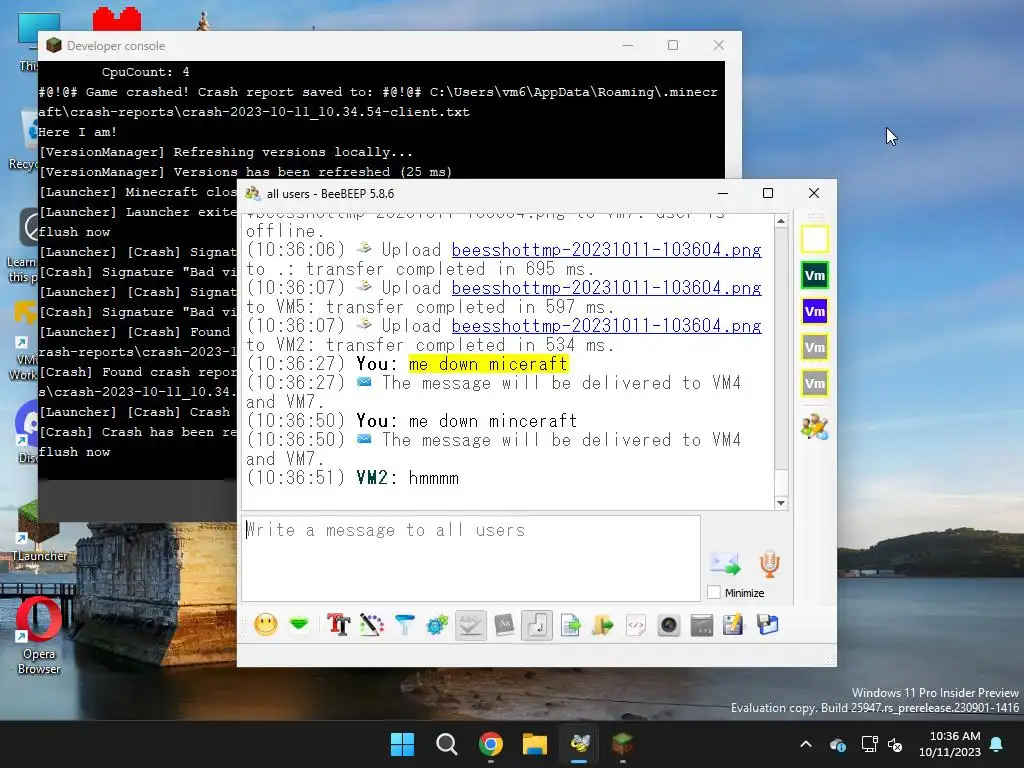Toggle the spell checking ABC button
Image resolution: width=1024 pixels, height=768 pixels.
click(x=471, y=625)
